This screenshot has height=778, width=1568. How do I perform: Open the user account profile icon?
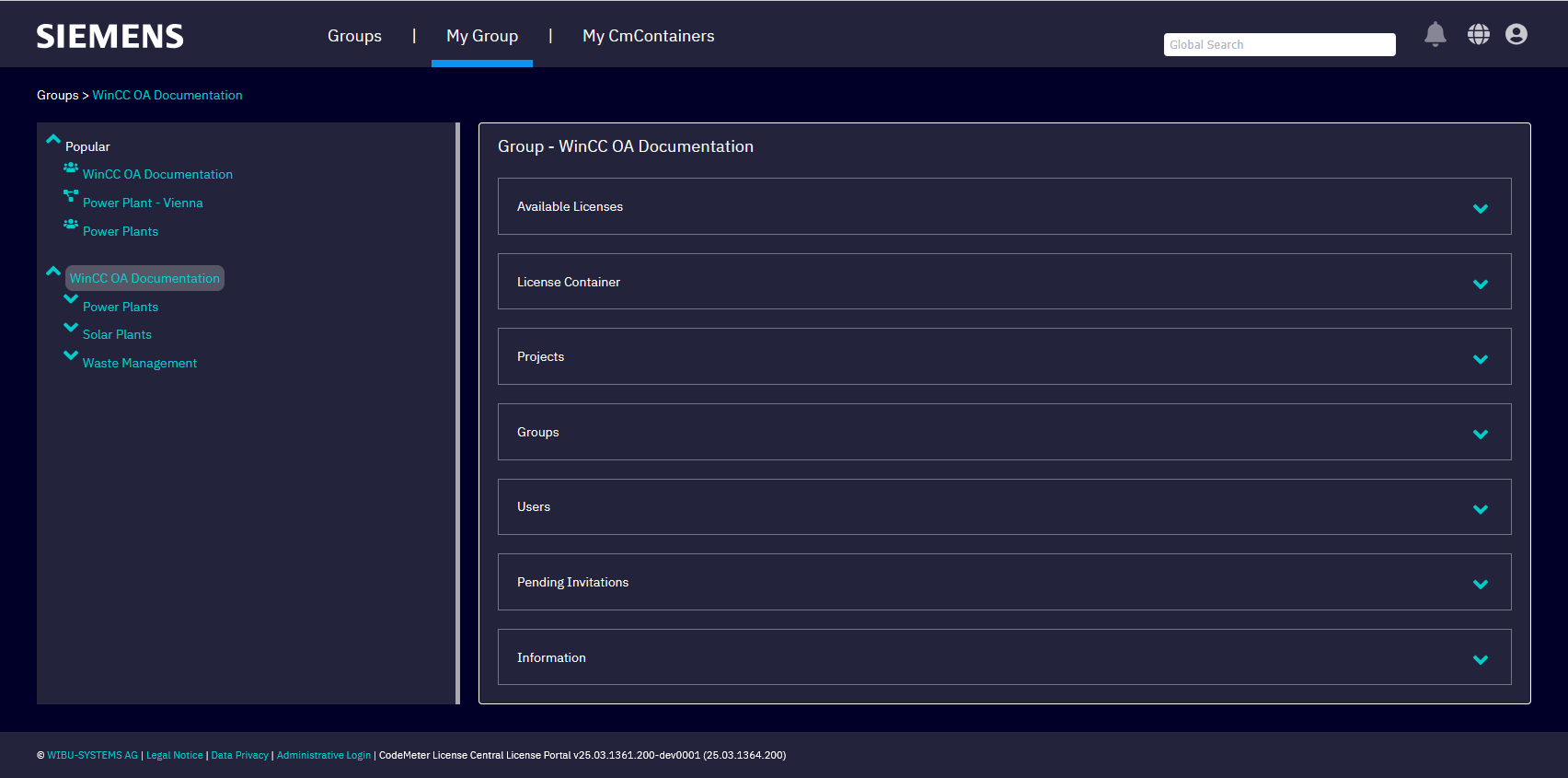pyautogui.click(x=1516, y=34)
